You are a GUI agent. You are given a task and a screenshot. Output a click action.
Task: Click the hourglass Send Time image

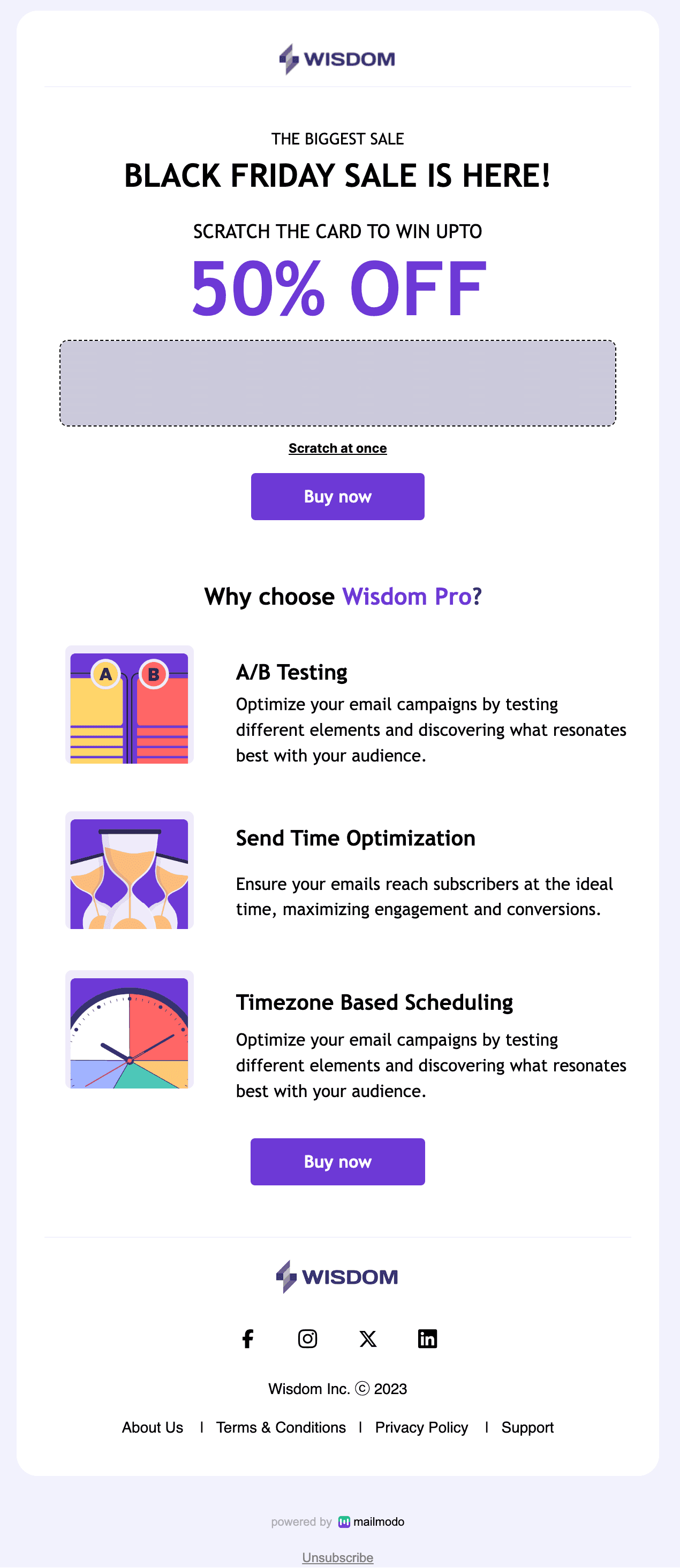(x=129, y=870)
